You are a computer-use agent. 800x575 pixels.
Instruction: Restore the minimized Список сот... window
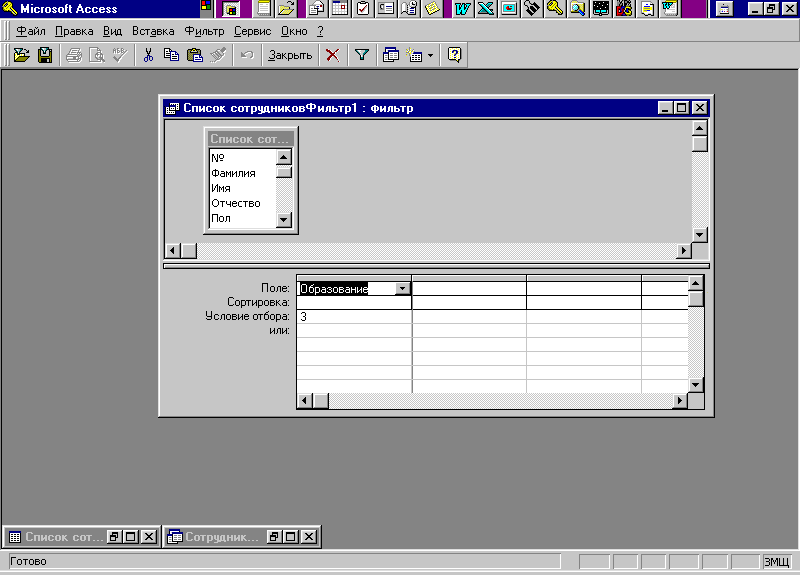click(114, 537)
